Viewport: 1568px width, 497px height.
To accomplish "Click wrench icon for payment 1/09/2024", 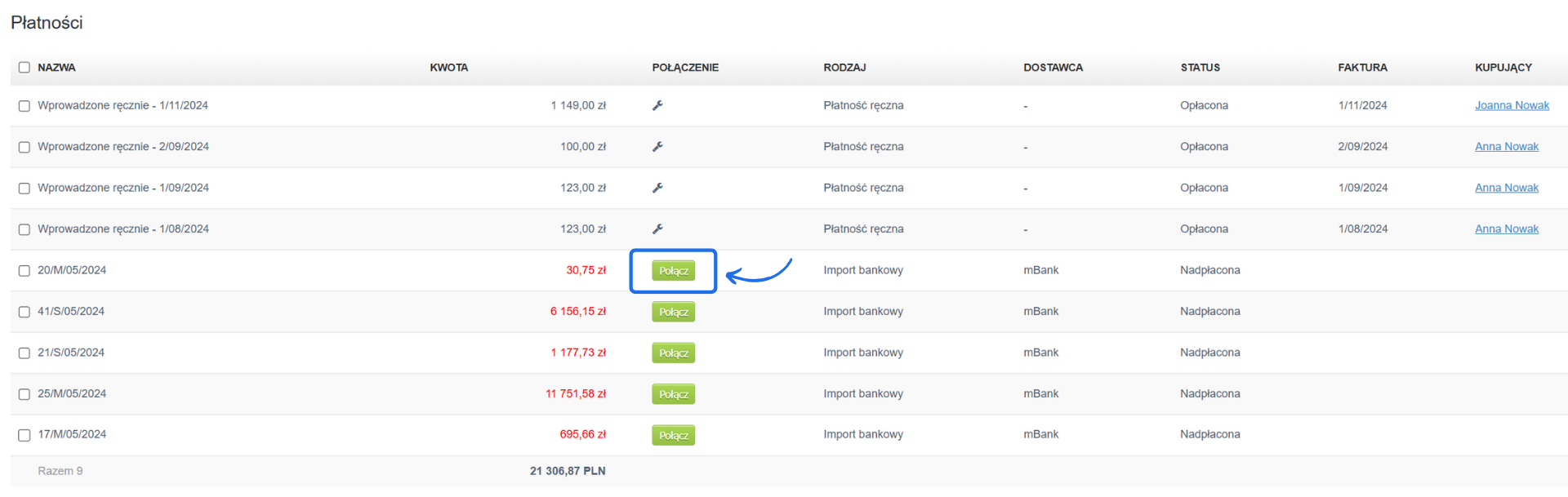I will (657, 188).
